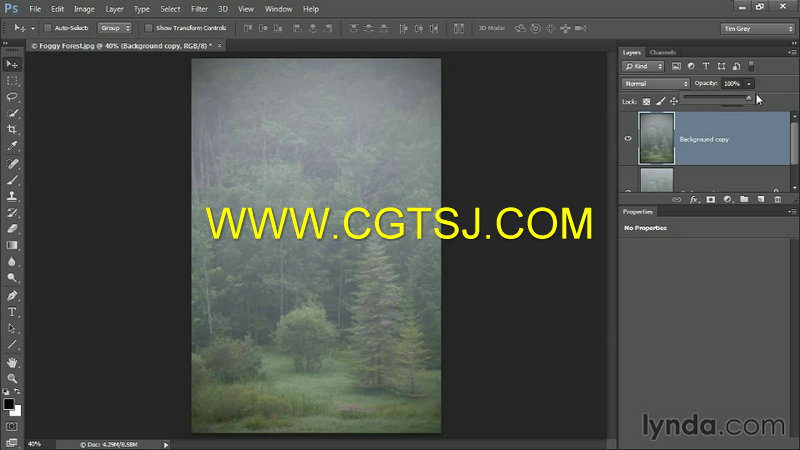Select the Rectangular Marquee tool
Image resolution: width=800 pixels, height=450 pixels.
[x=12, y=81]
